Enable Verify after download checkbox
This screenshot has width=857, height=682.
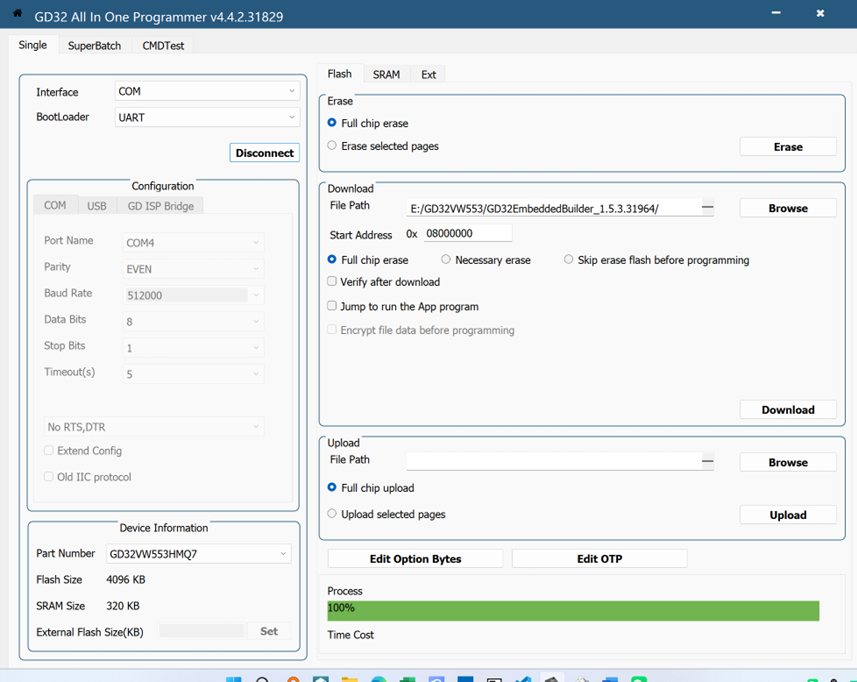(x=332, y=282)
